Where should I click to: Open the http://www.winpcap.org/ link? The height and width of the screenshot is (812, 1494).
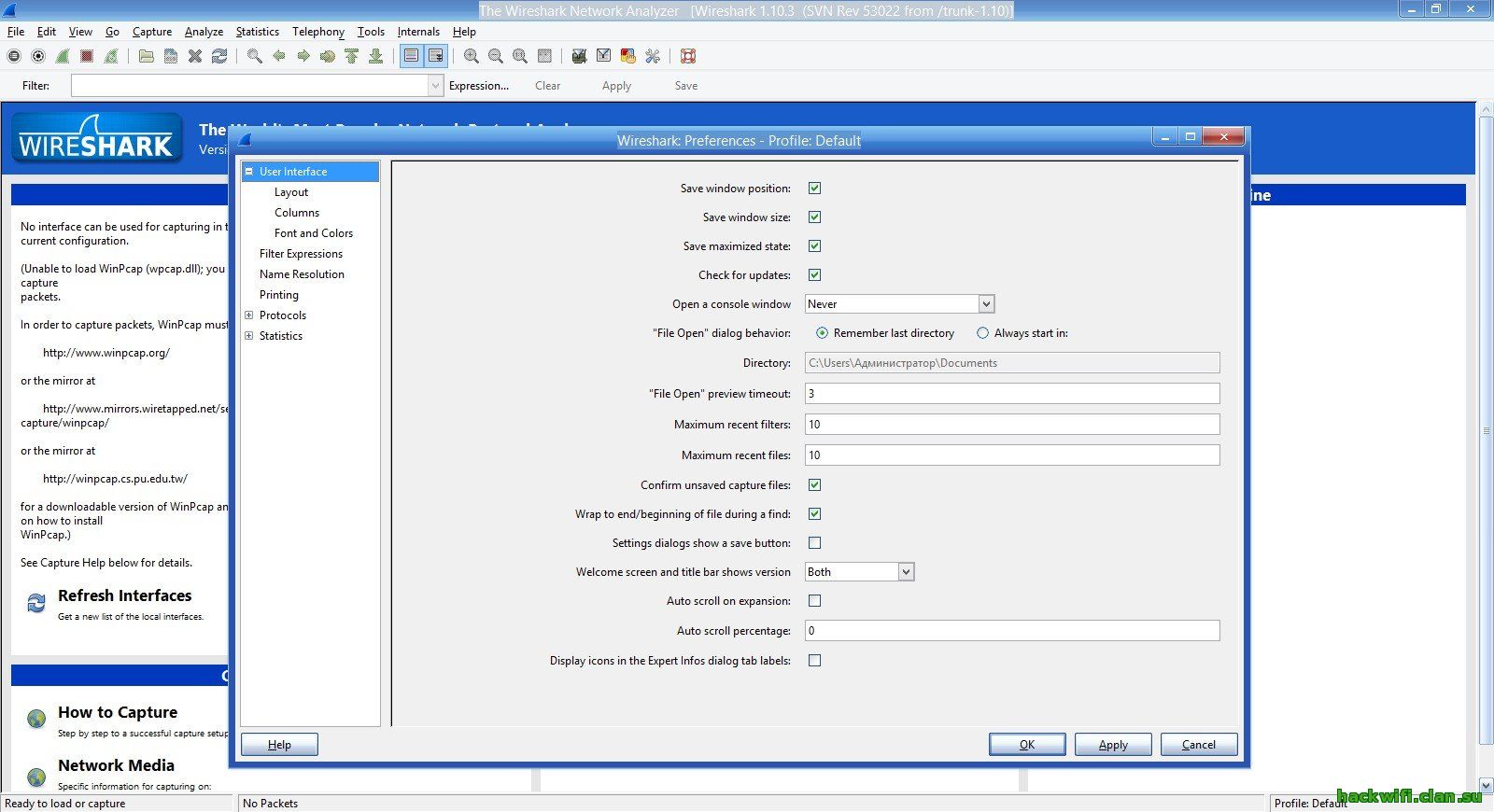point(106,353)
